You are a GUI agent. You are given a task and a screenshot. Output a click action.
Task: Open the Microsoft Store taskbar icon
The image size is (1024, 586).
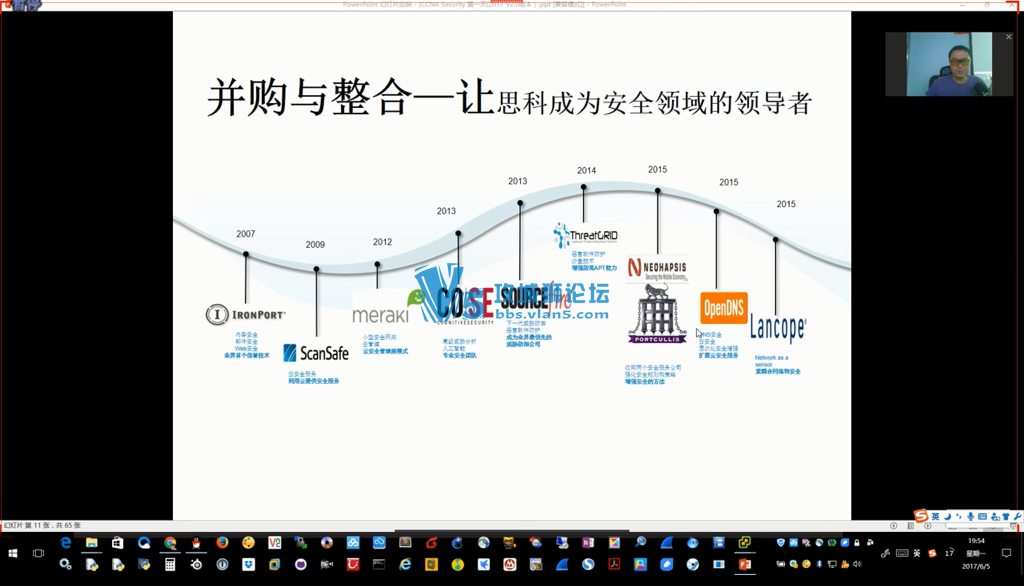pos(118,543)
